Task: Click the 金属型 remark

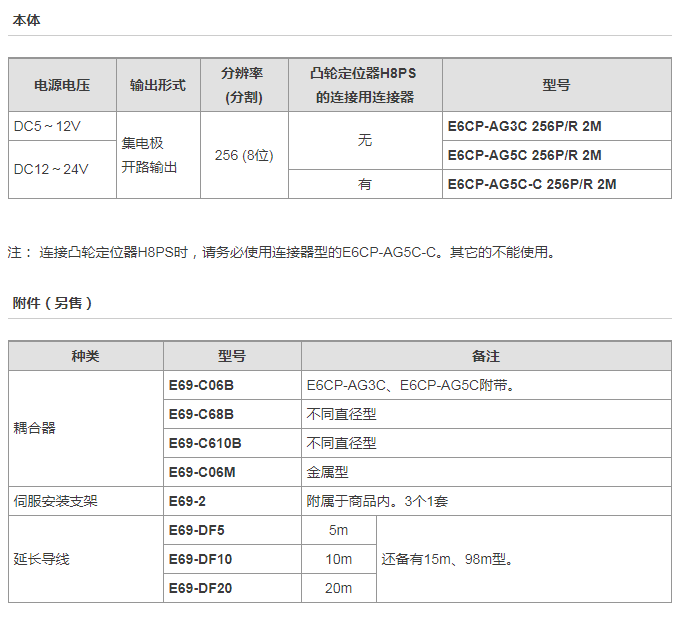Action: point(327,472)
